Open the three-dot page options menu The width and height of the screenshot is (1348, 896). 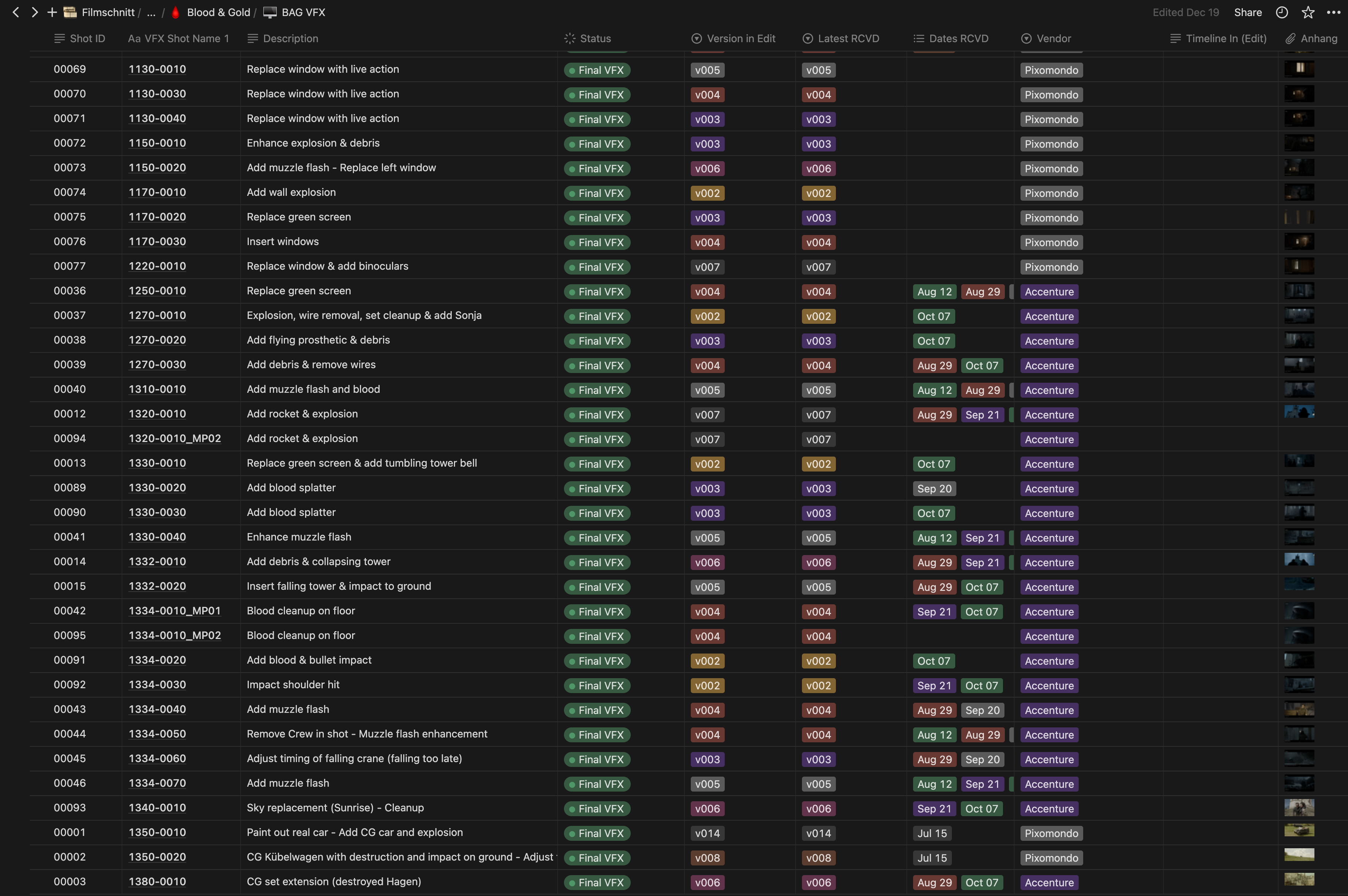click(x=1334, y=12)
